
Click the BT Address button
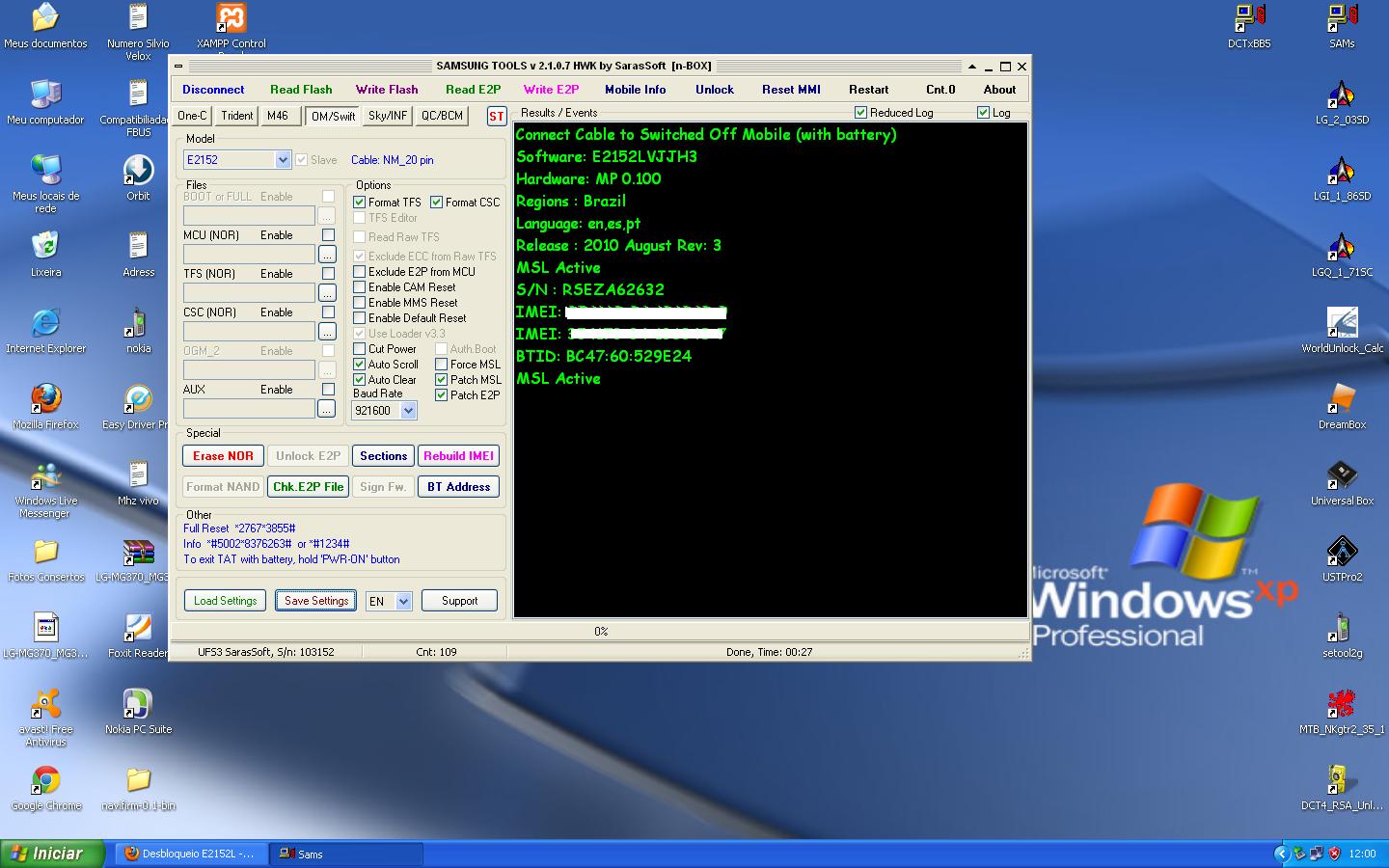click(x=458, y=487)
